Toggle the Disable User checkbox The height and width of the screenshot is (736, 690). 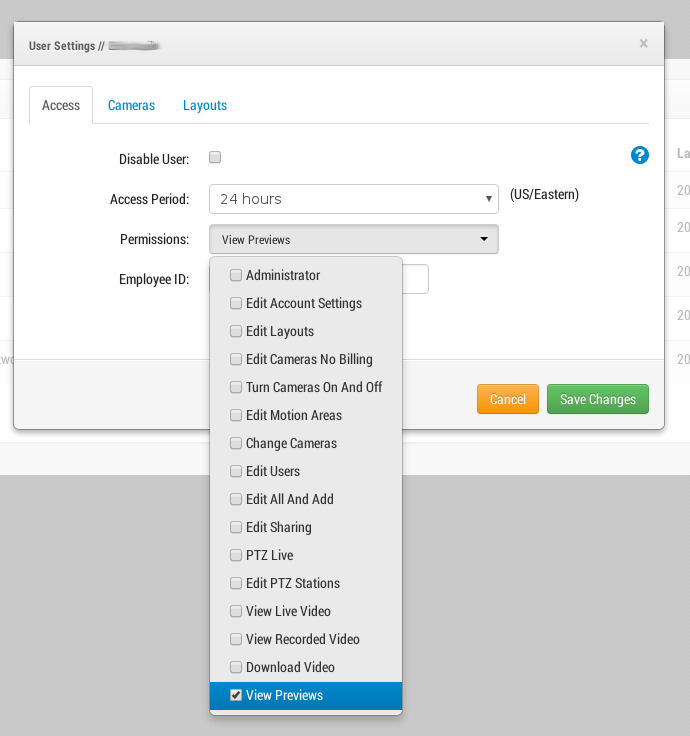click(215, 157)
